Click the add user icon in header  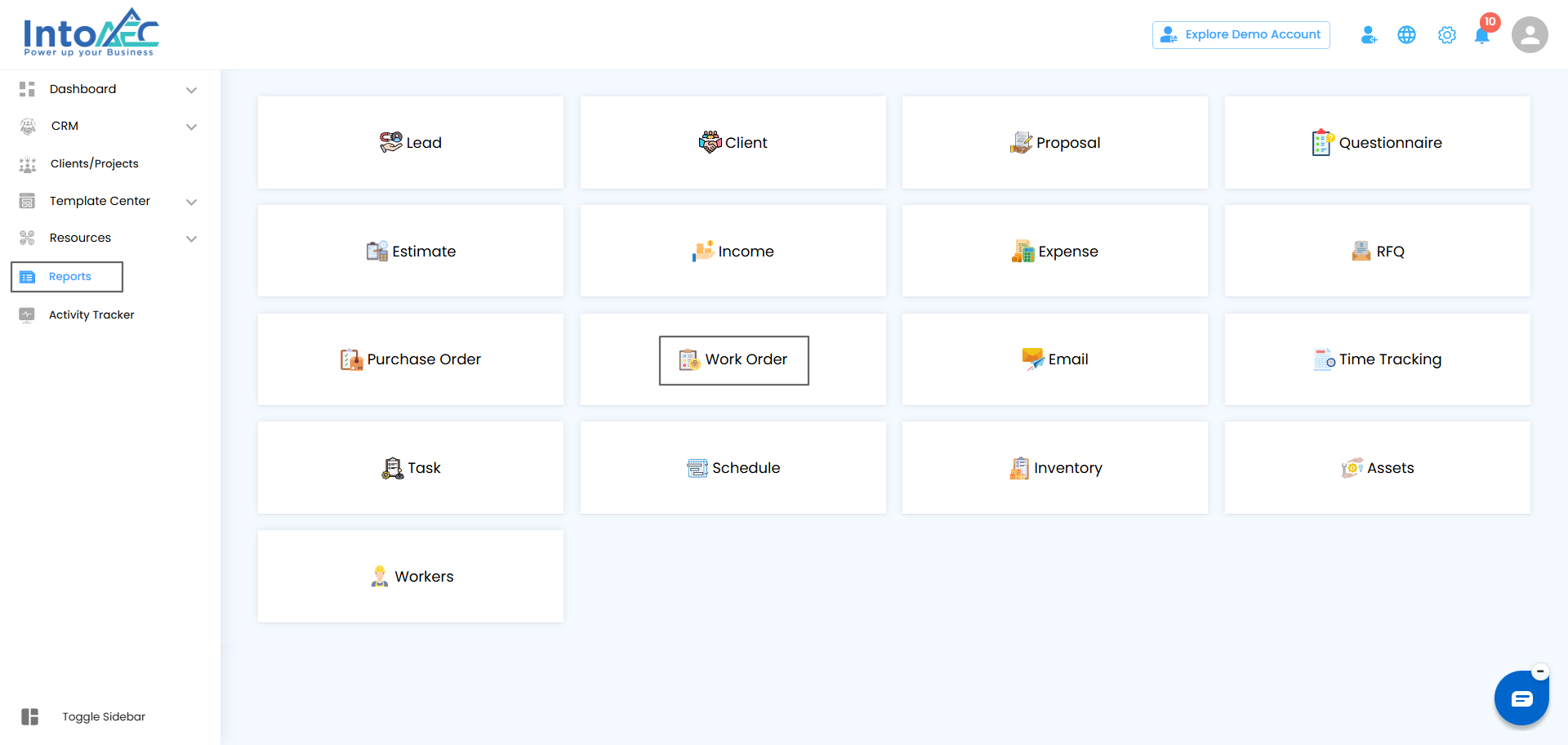(x=1369, y=35)
